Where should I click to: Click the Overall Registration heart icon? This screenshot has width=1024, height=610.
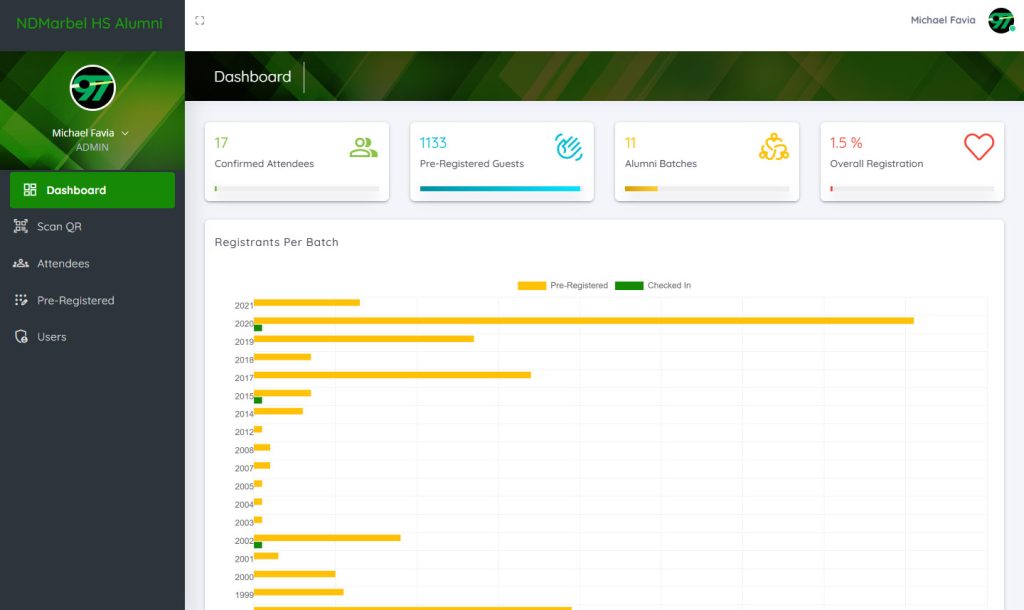pyautogui.click(x=978, y=148)
